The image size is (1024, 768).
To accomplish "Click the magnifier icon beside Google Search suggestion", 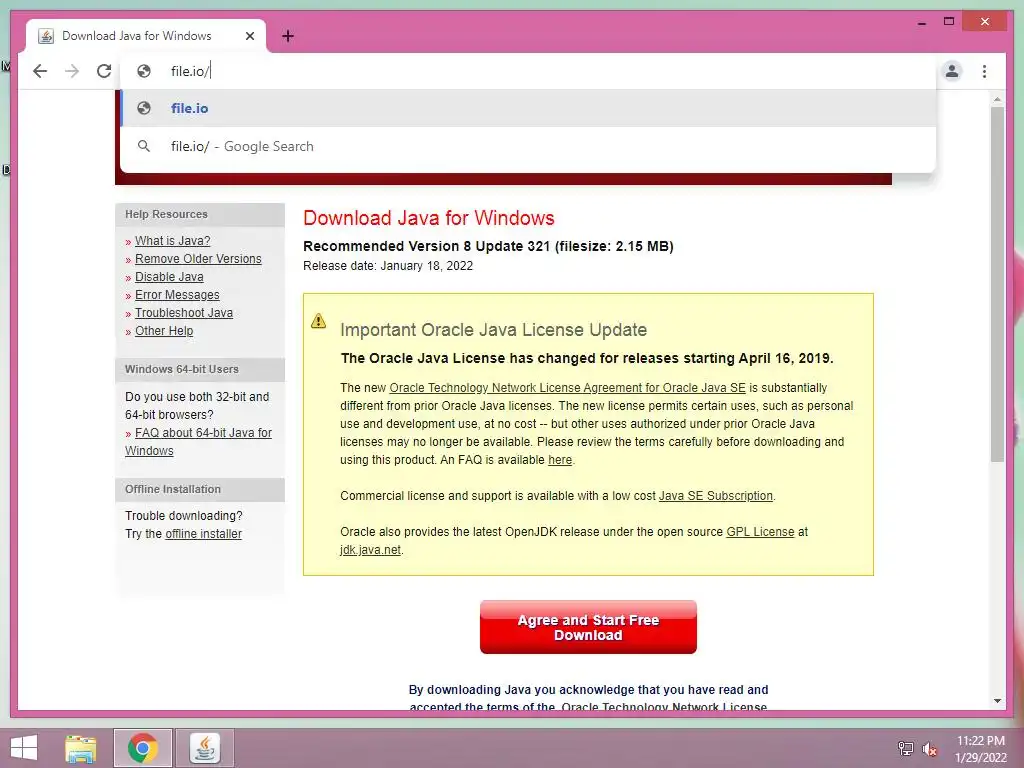I will pos(144,146).
